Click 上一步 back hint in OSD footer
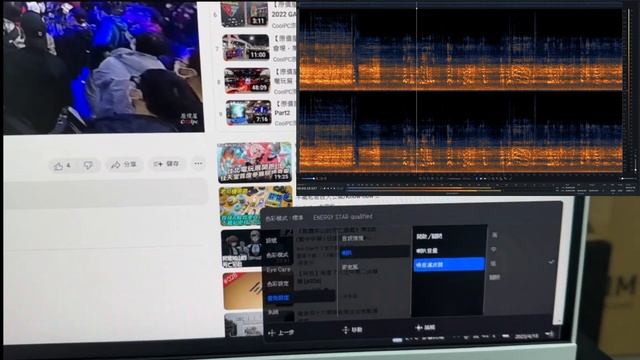640x360 pixels. coord(281,333)
